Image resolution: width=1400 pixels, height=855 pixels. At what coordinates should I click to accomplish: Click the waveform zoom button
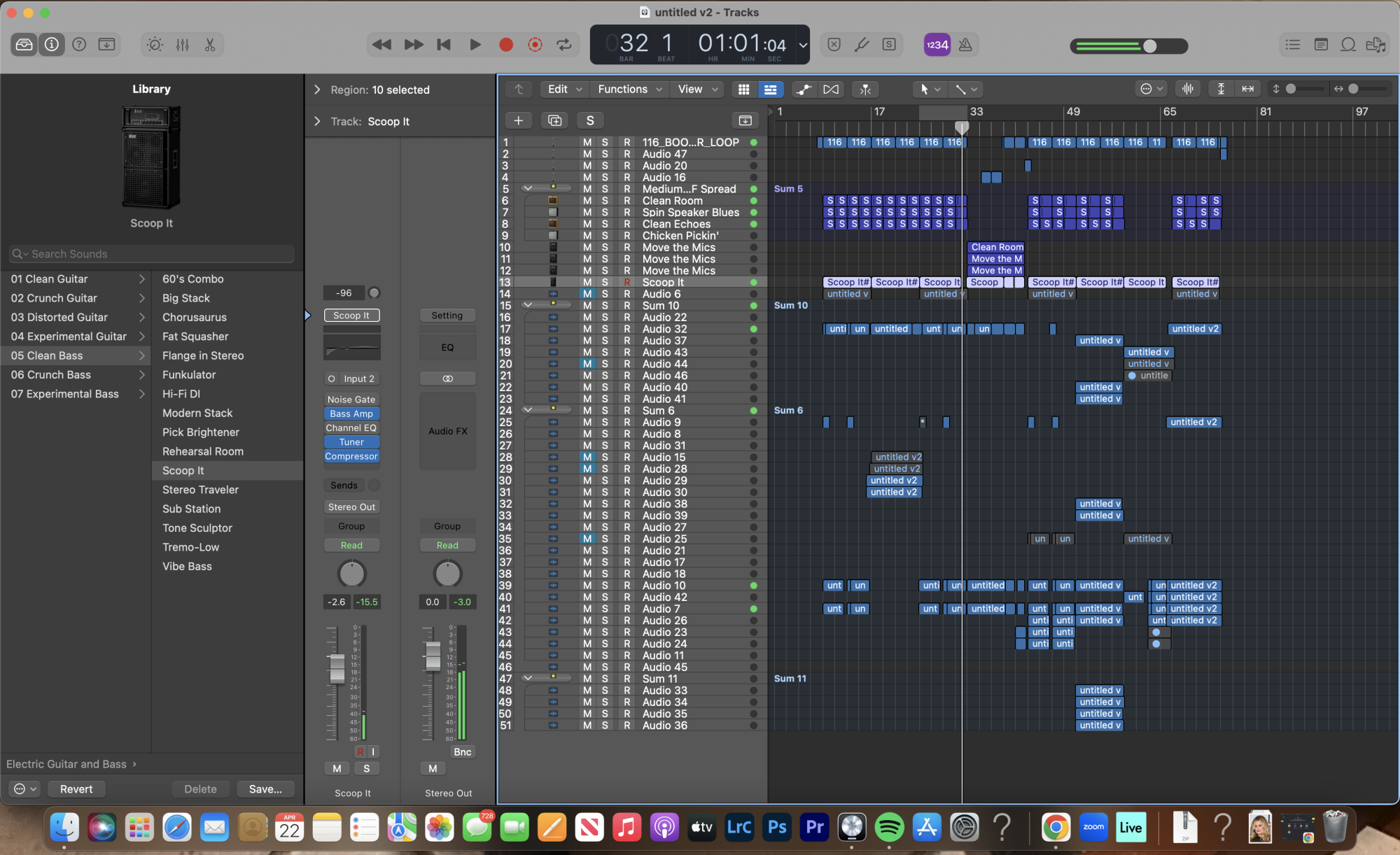1188,89
